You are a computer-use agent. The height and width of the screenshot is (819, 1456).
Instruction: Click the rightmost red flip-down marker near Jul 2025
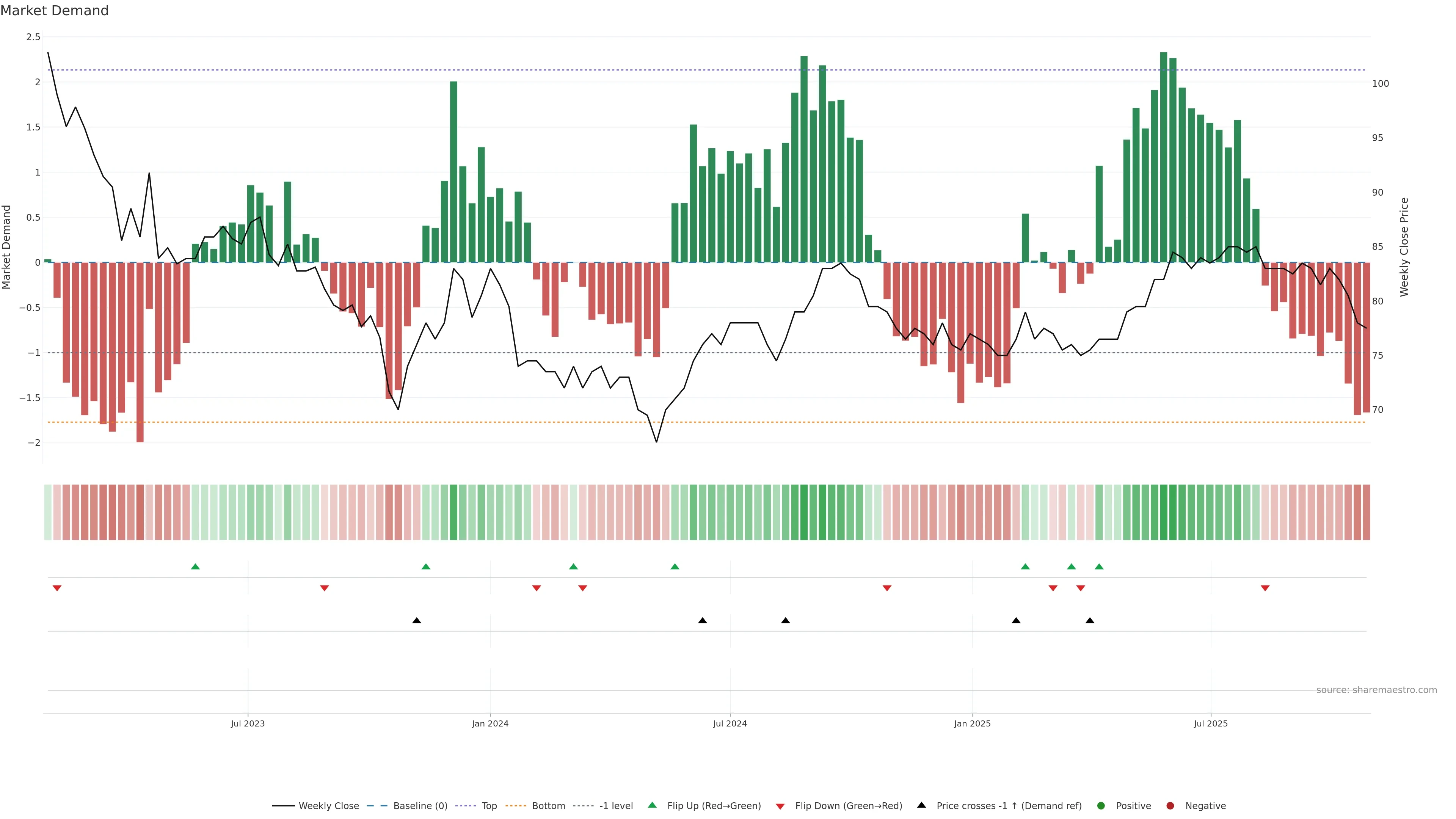pyautogui.click(x=1265, y=588)
